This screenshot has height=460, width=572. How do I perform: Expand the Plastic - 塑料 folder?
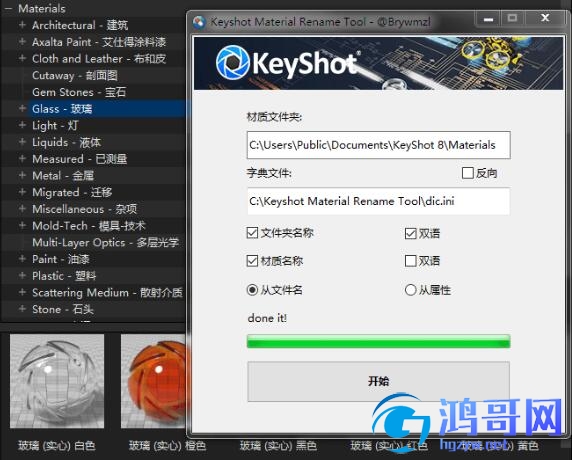(22, 275)
